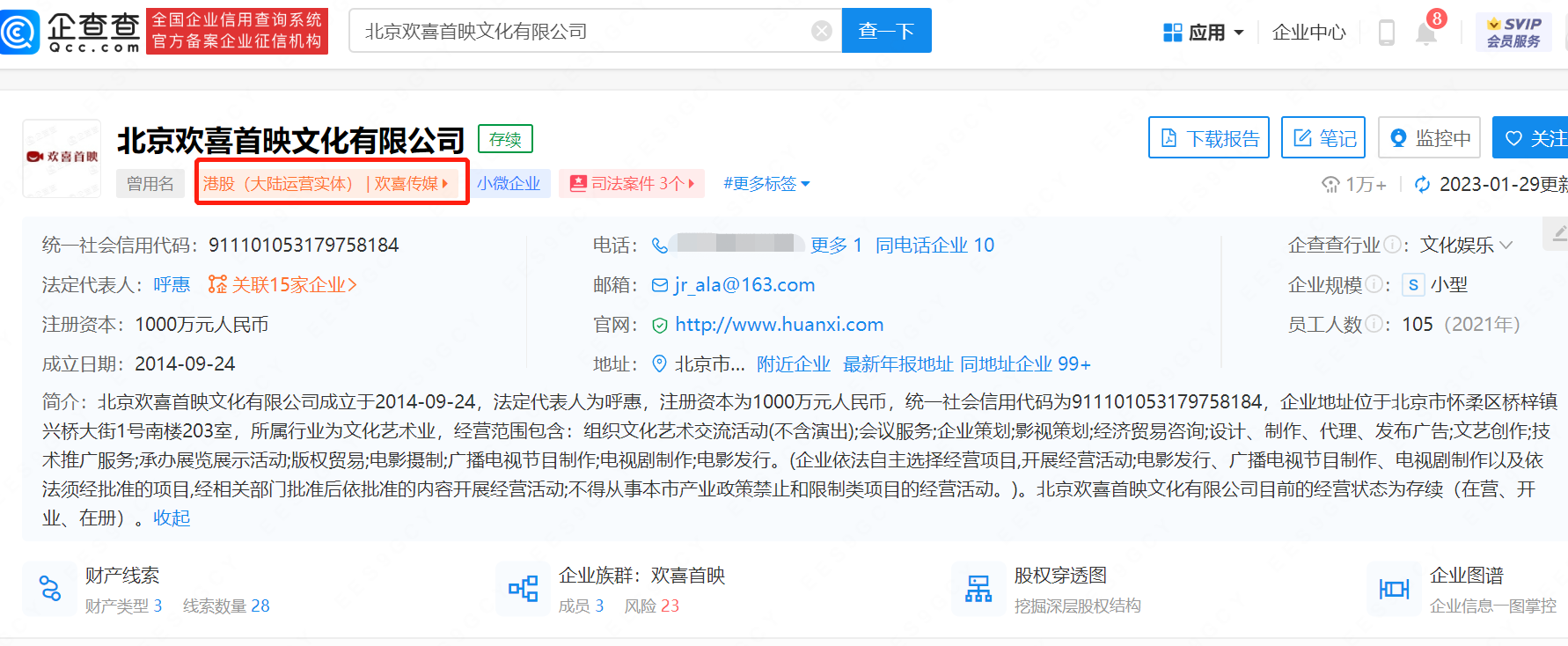Open 企业图谱 title link
The image size is (1568, 646).
tap(1467, 575)
